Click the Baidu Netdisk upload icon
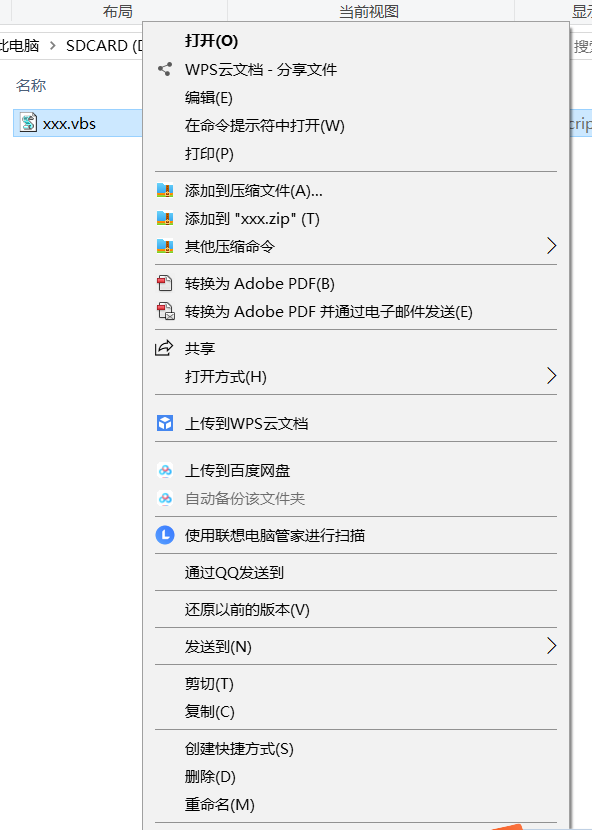The image size is (592, 830). (x=165, y=471)
